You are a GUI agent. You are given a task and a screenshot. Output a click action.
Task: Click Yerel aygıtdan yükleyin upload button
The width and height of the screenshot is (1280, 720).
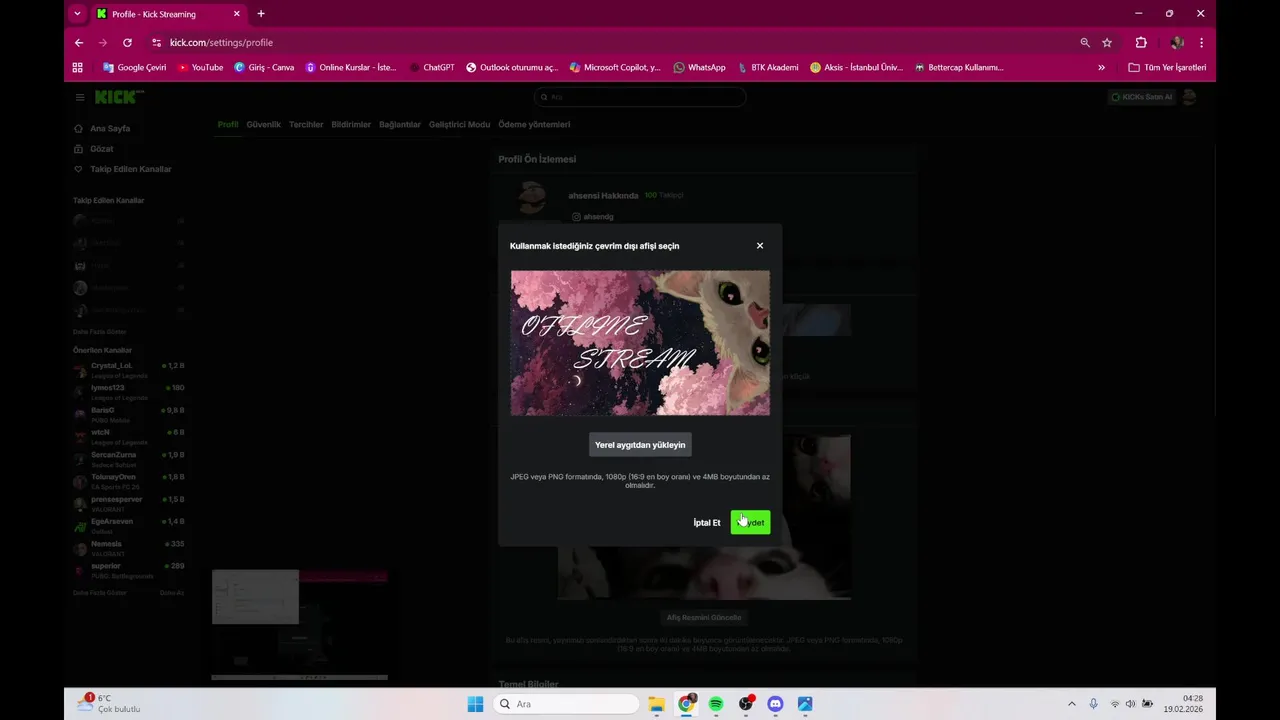tap(640, 445)
